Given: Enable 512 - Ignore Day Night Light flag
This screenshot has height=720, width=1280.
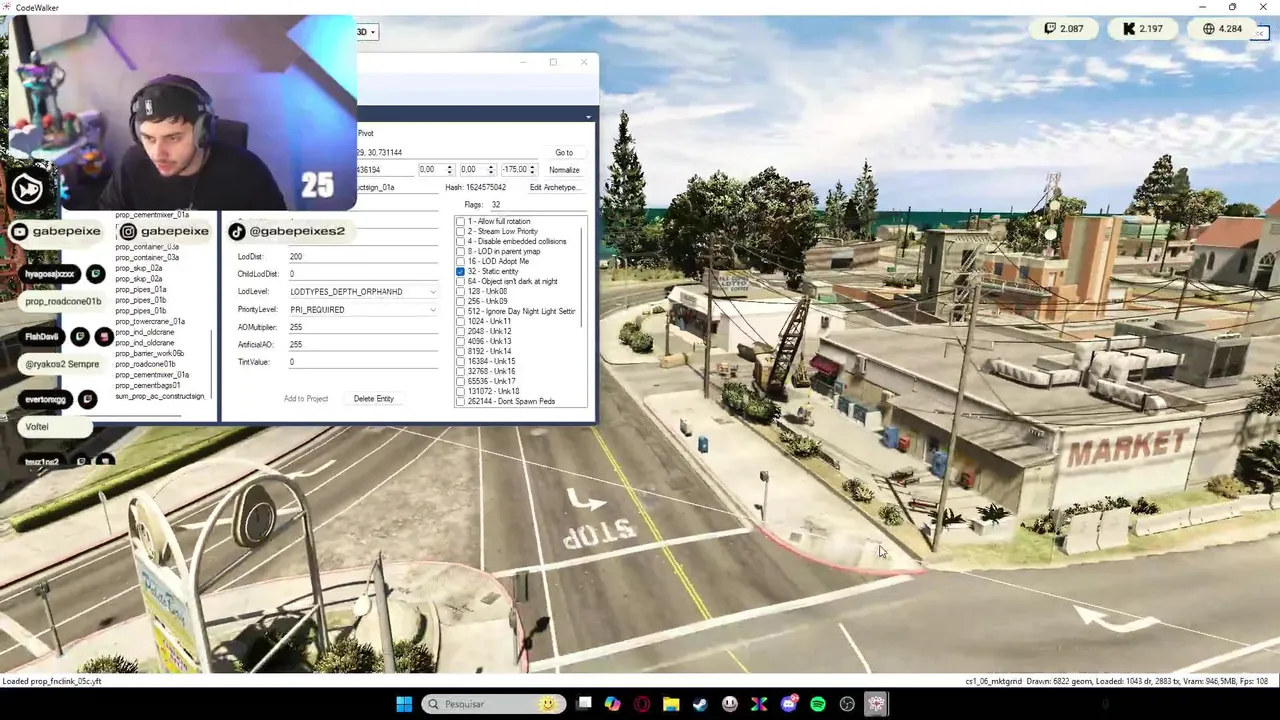Looking at the screenshot, I should tap(461, 311).
